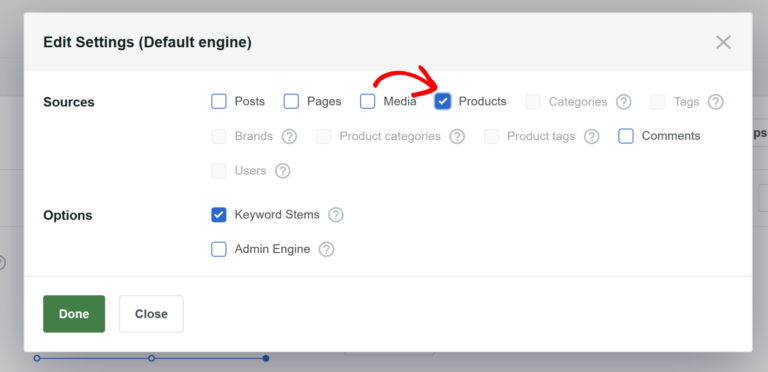
Task: Enable the Pages source checkbox
Action: [x=291, y=101]
